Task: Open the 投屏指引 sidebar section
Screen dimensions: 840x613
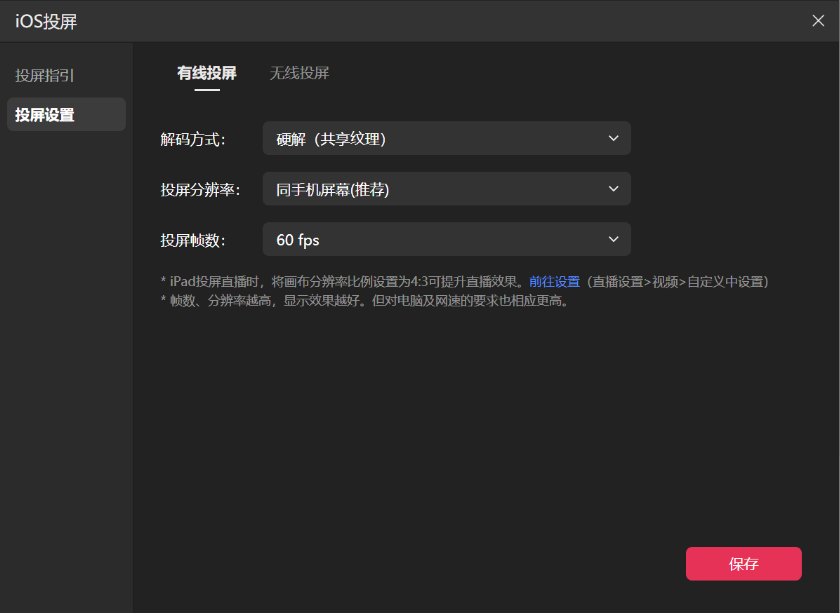Action: 45,75
